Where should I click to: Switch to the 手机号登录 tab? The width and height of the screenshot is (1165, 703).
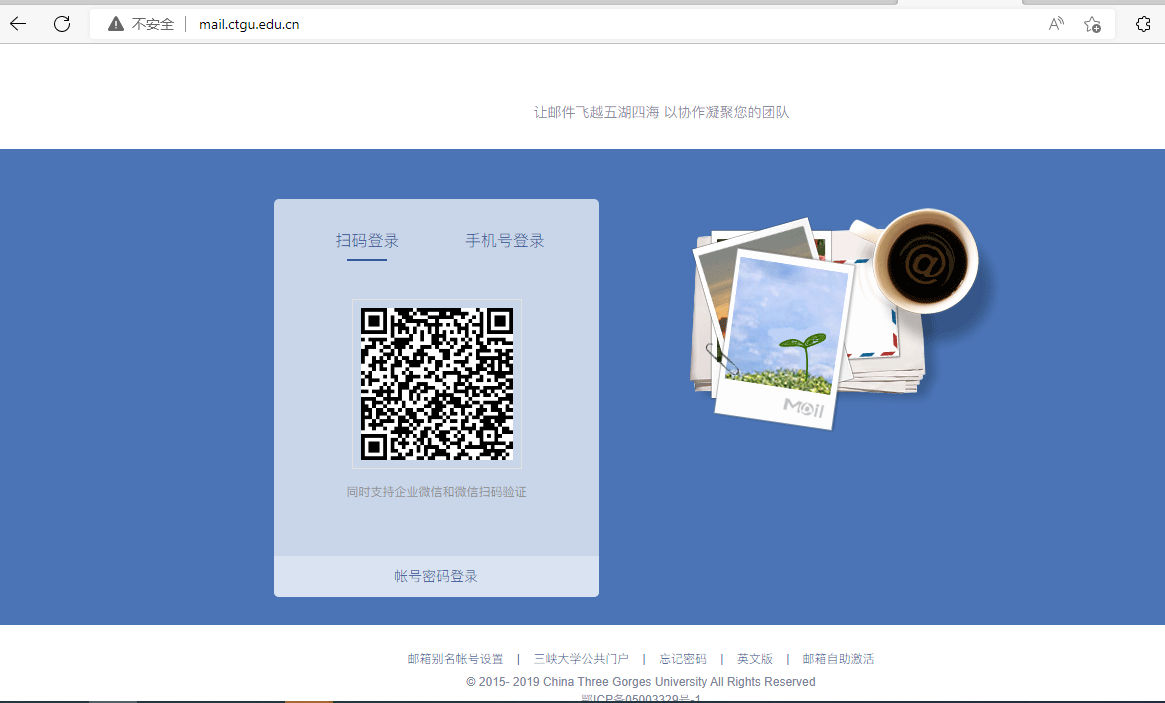tap(504, 240)
